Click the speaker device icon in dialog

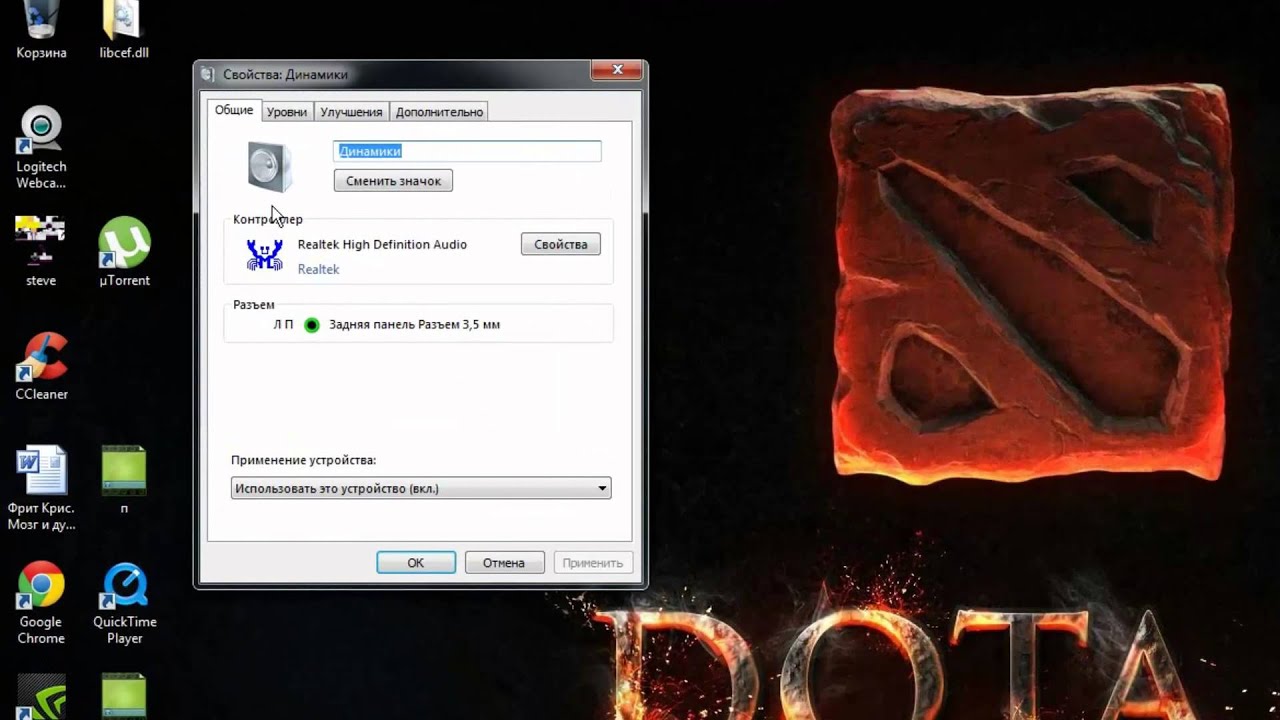270,167
